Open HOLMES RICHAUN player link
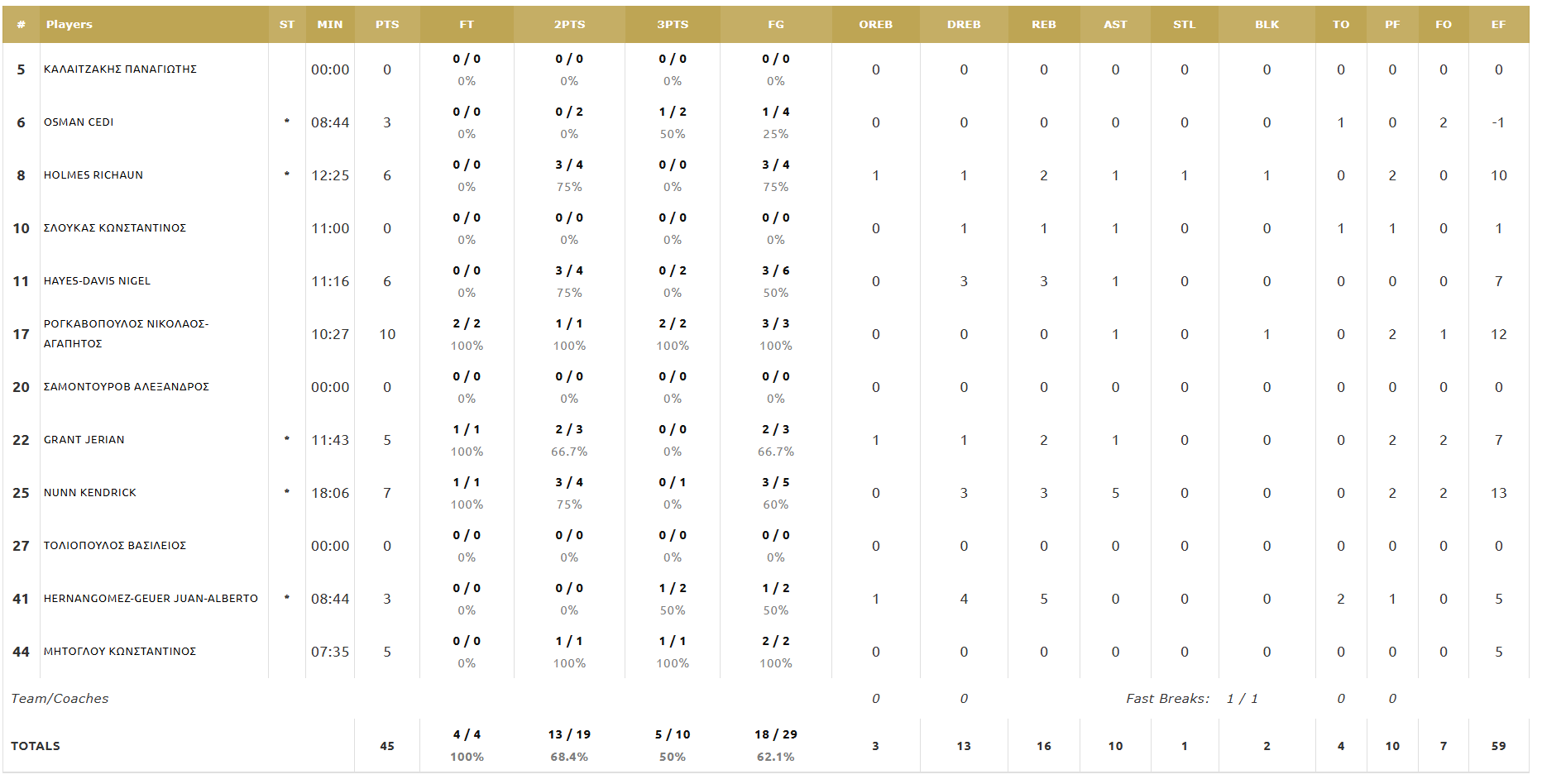The image size is (1542, 784). pos(93,175)
